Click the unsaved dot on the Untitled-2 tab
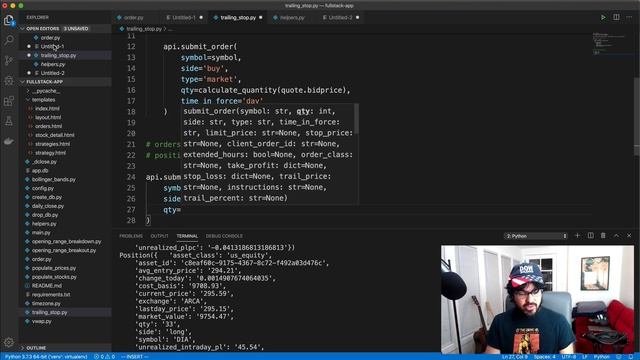Screen dimensions: 640x360 click(x=358, y=18)
